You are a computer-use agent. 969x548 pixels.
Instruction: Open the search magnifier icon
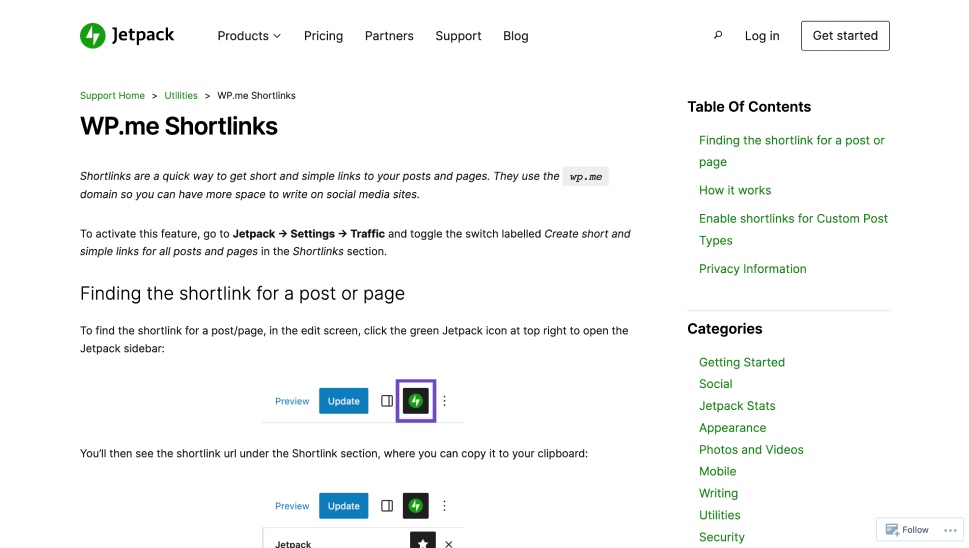[717, 35]
